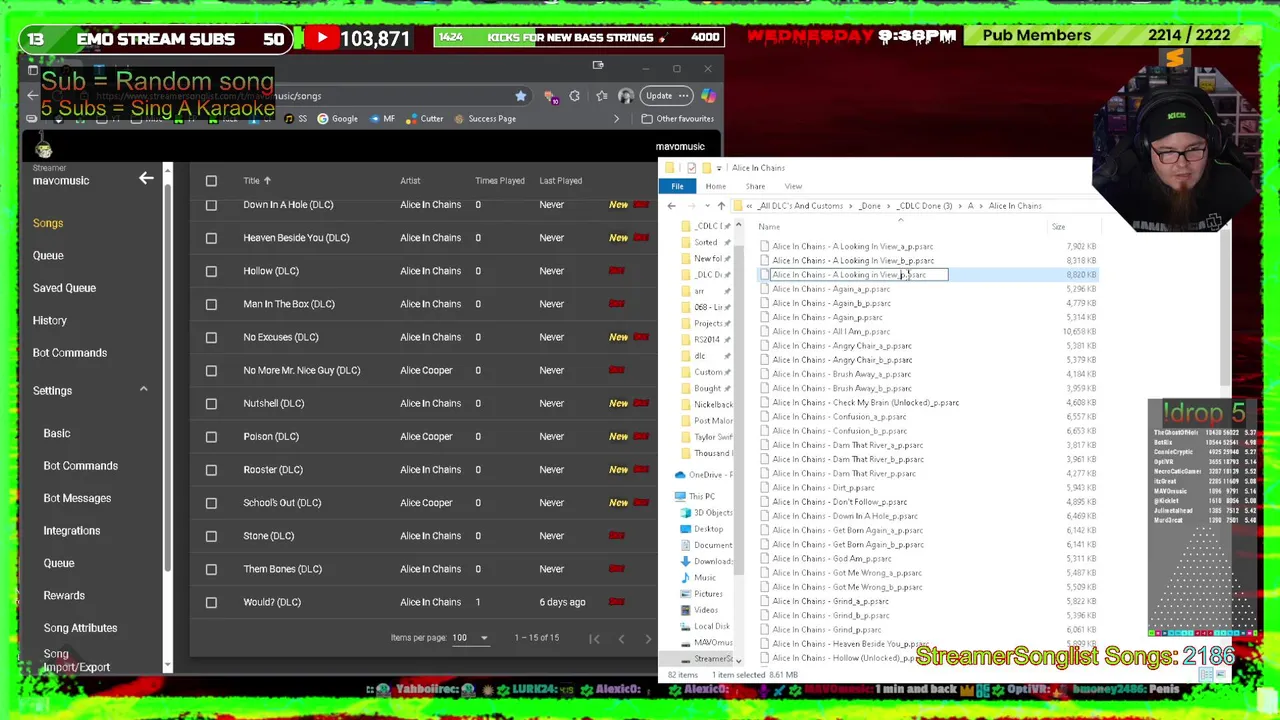Go up one folder in File Explorer
This screenshot has width=1280, height=720.
(x=721, y=206)
